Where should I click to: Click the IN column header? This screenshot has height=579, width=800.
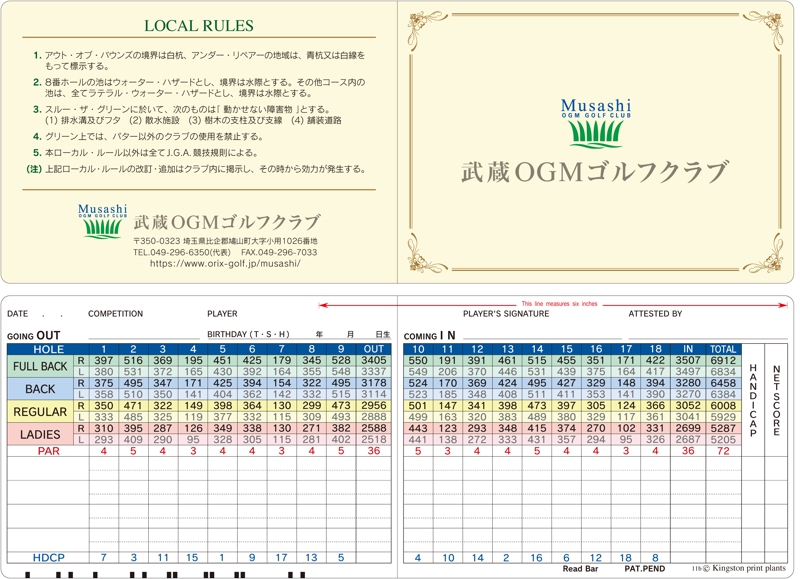pos(688,349)
